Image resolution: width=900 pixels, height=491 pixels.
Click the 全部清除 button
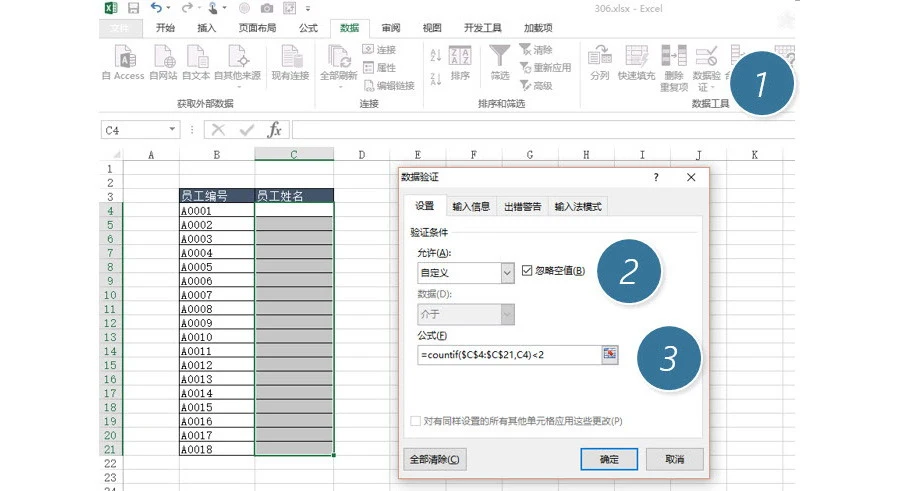click(434, 459)
